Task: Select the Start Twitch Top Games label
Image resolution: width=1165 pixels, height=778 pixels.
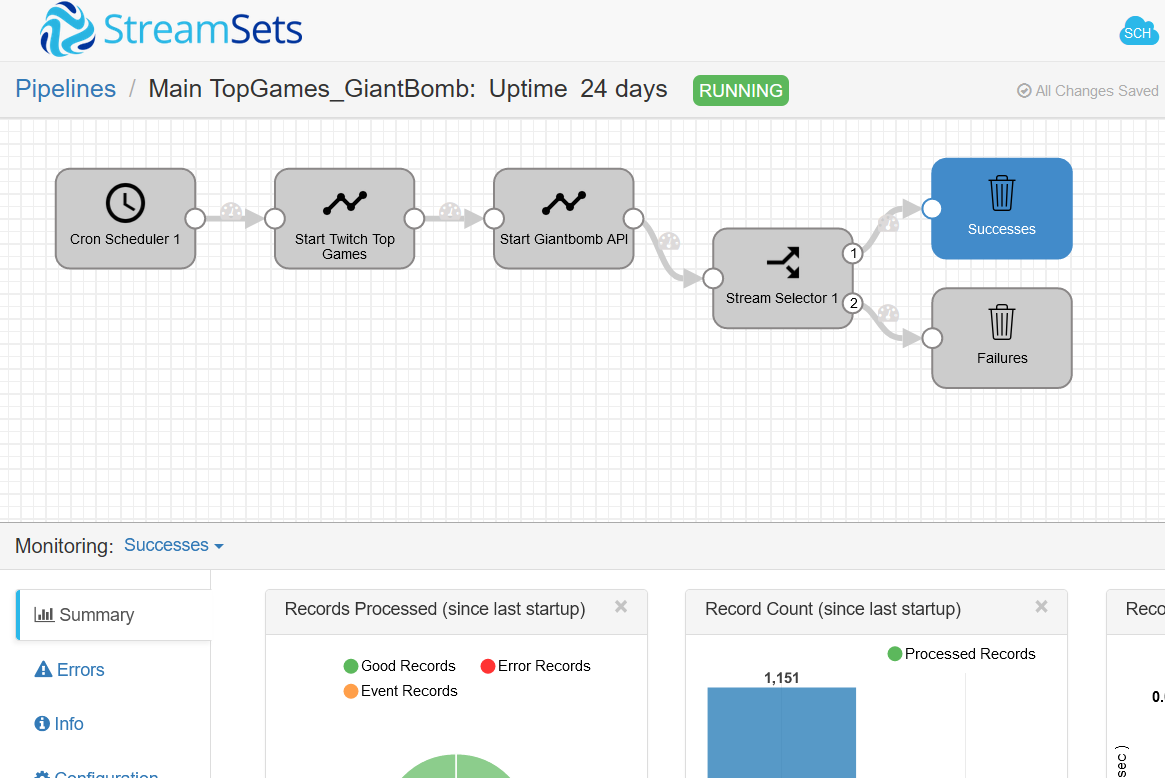Action: 345,247
